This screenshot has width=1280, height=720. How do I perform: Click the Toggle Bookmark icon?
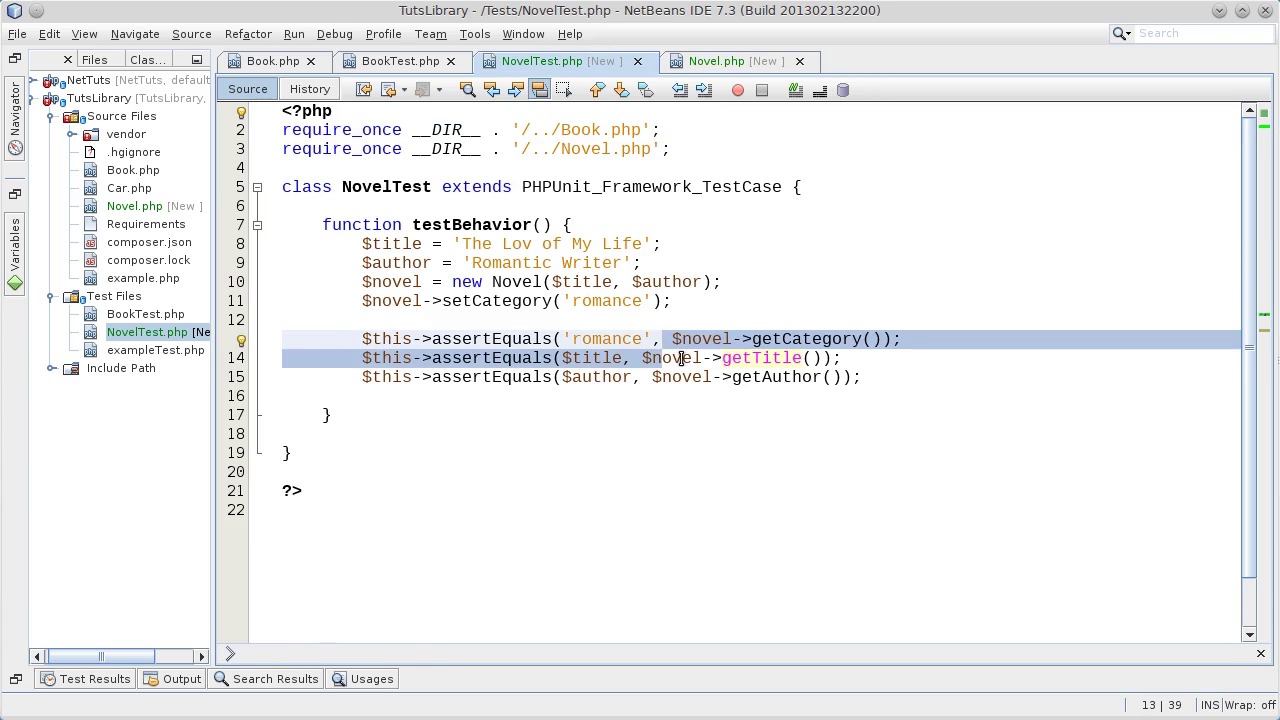pyautogui.click(x=645, y=90)
